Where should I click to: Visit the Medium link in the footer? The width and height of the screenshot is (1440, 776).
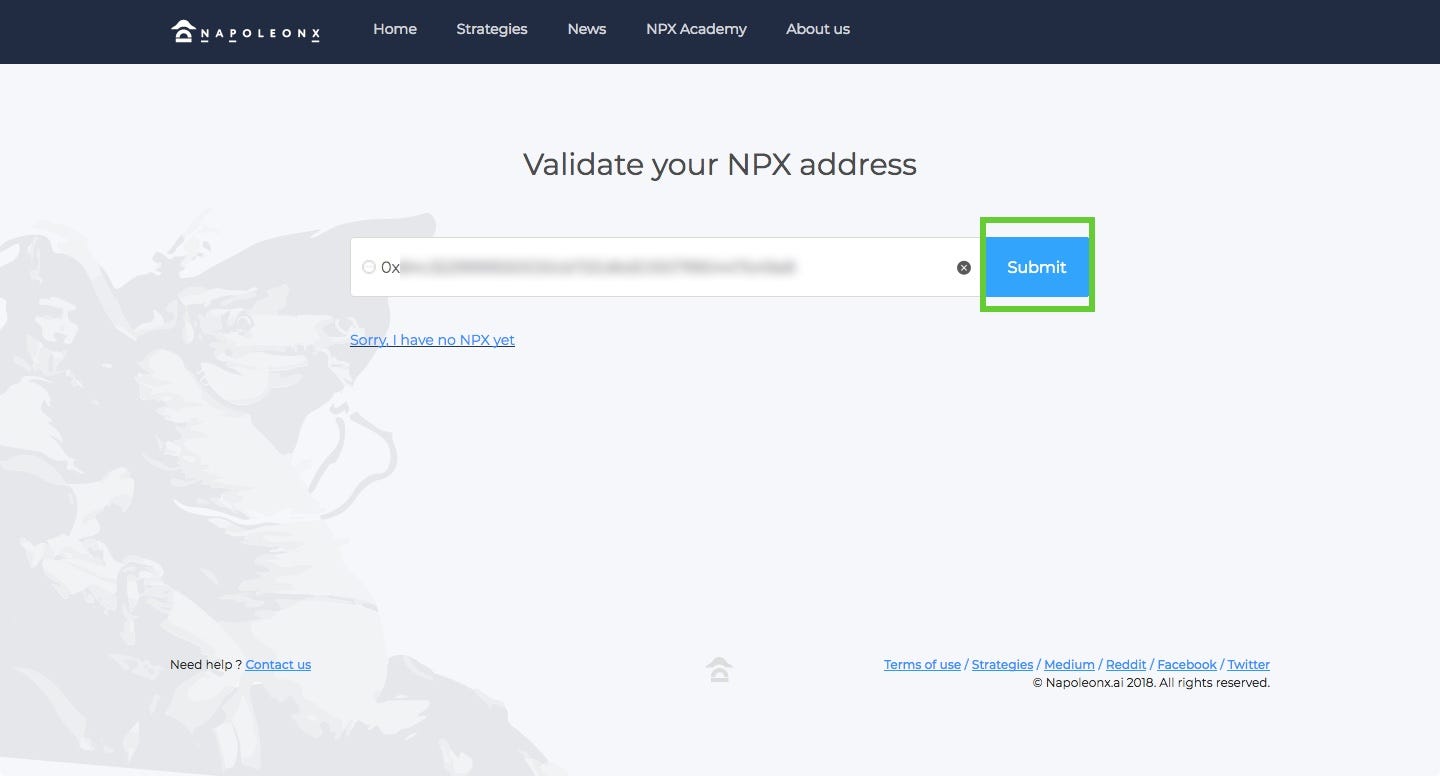[x=1069, y=664]
